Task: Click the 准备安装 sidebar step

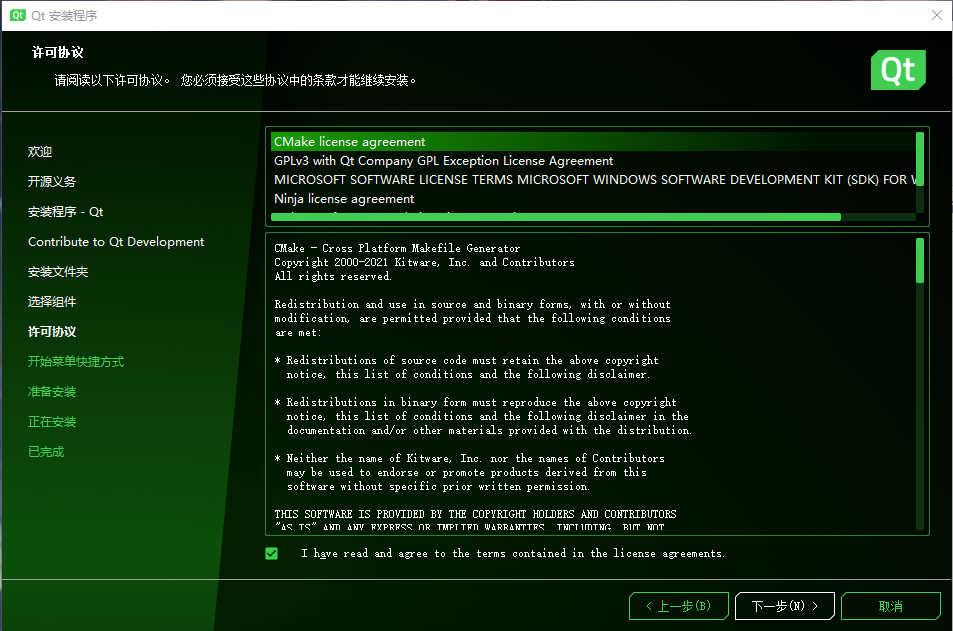Action: pos(52,391)
